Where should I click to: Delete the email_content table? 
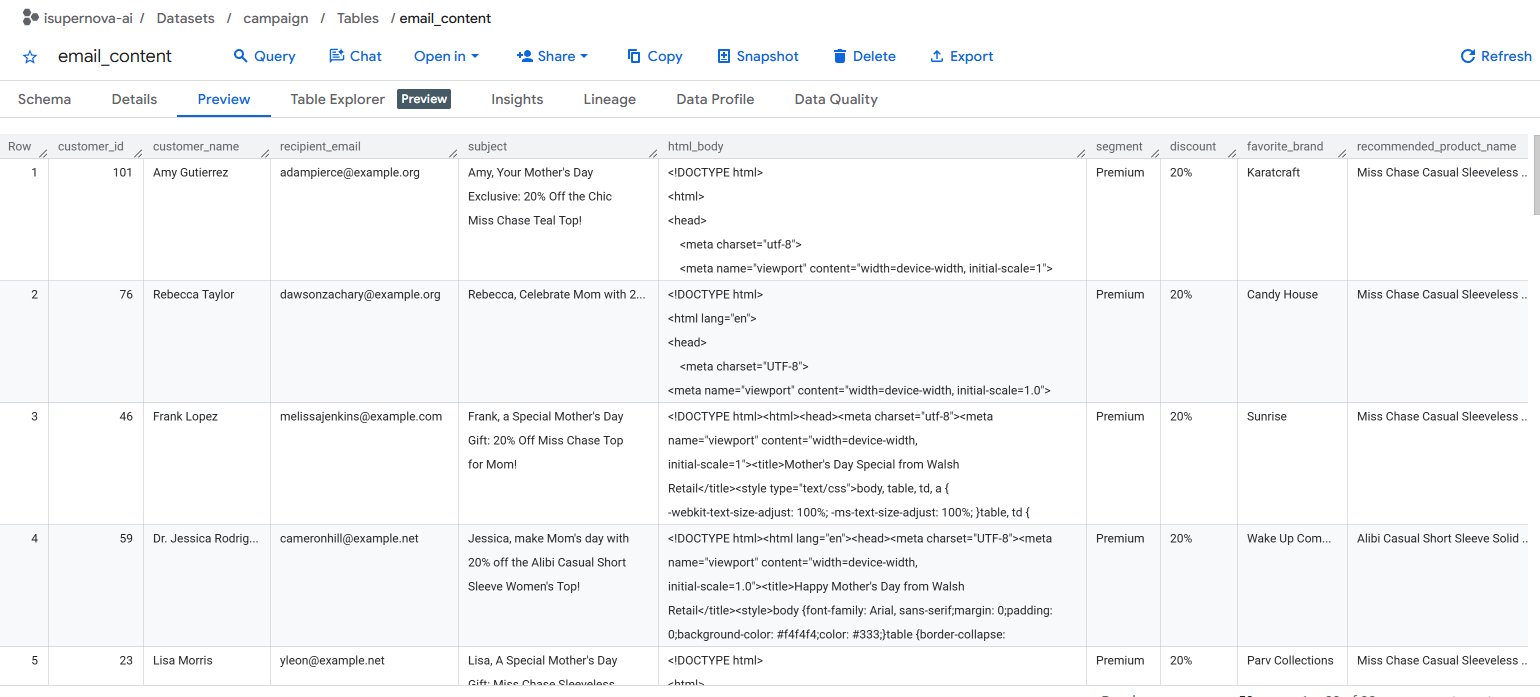tap(864, 56)
